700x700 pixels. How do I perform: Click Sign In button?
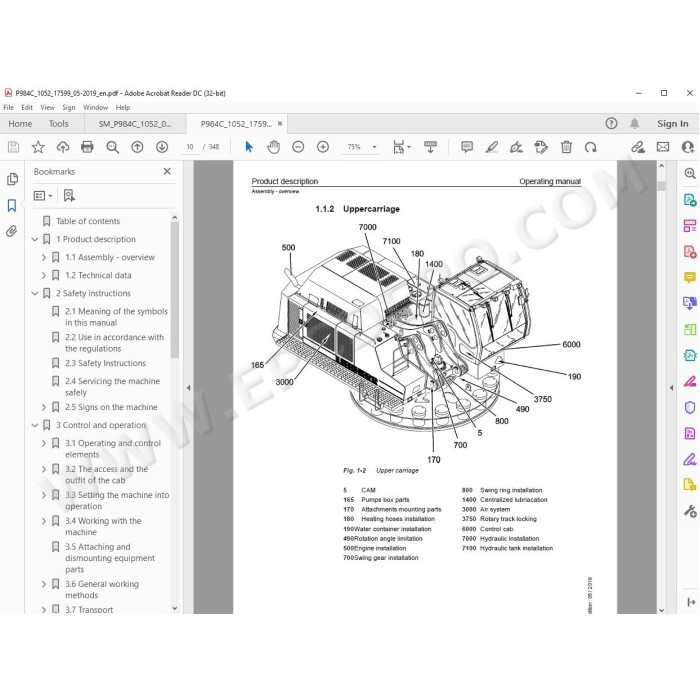pos(672,124)
